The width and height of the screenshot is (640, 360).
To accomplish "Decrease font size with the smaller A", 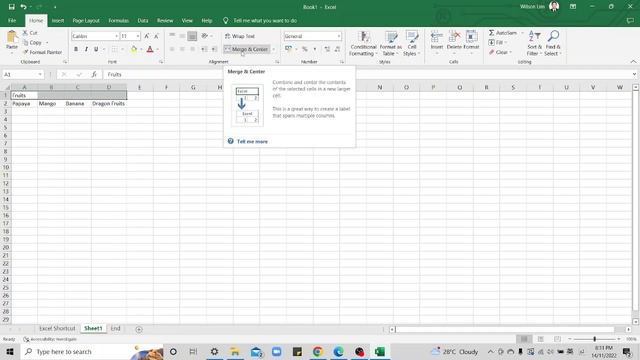I will pyautogui.click(x=156, y=36).
